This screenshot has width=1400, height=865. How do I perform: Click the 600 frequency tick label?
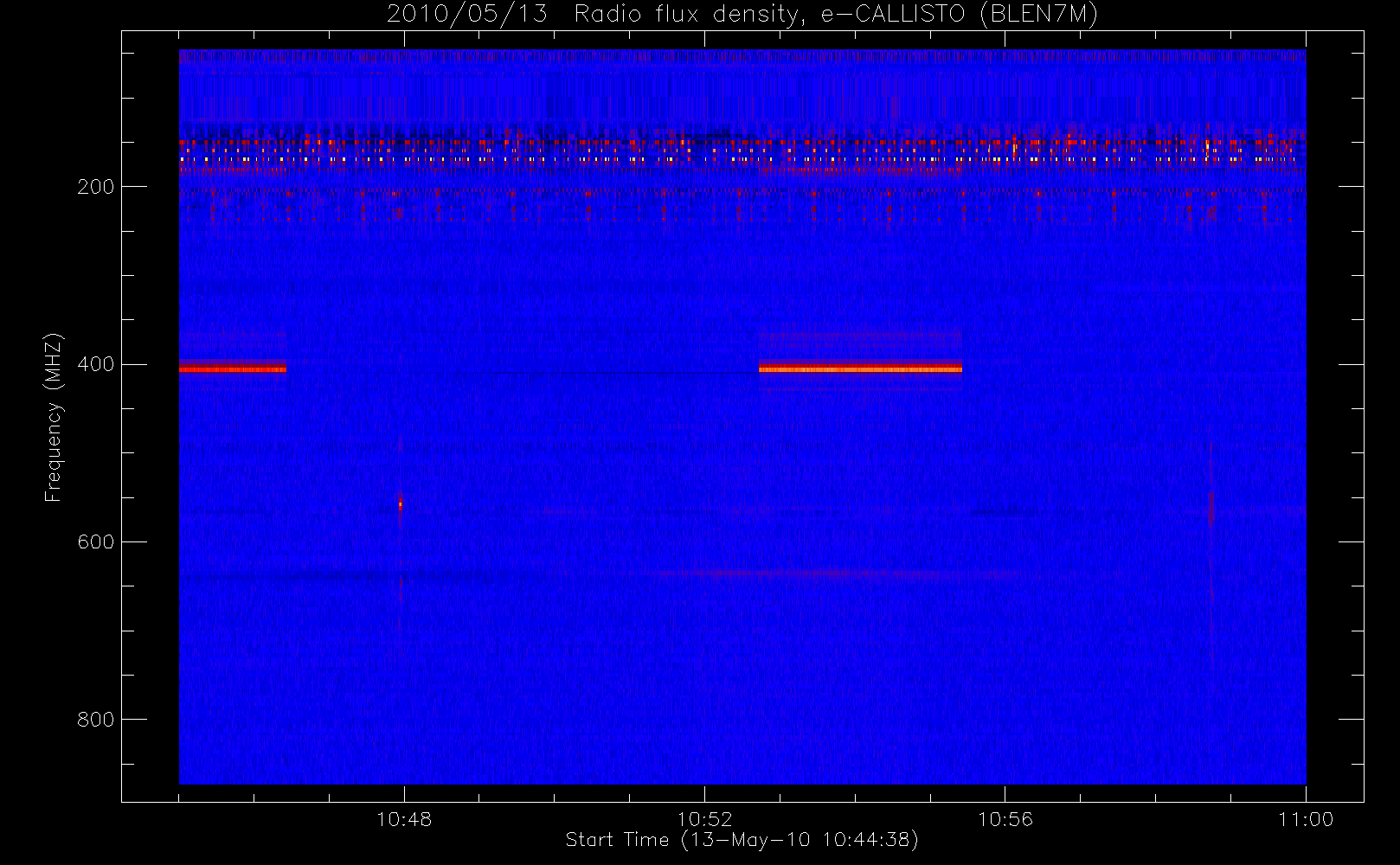pyautogui.click(x=95, y=542)
